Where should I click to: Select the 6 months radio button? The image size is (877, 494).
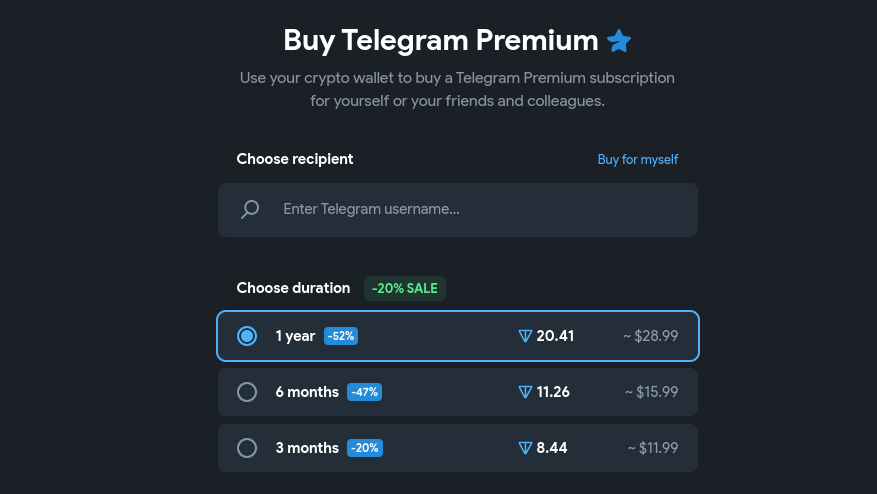click(x=247, y=392)
